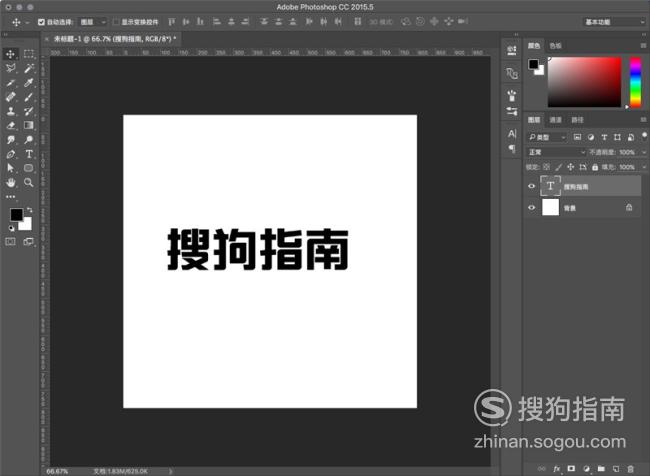Select the Zoom magnifier tool
The width and height of the screenshot is (650, 476).
click(29, 182)
